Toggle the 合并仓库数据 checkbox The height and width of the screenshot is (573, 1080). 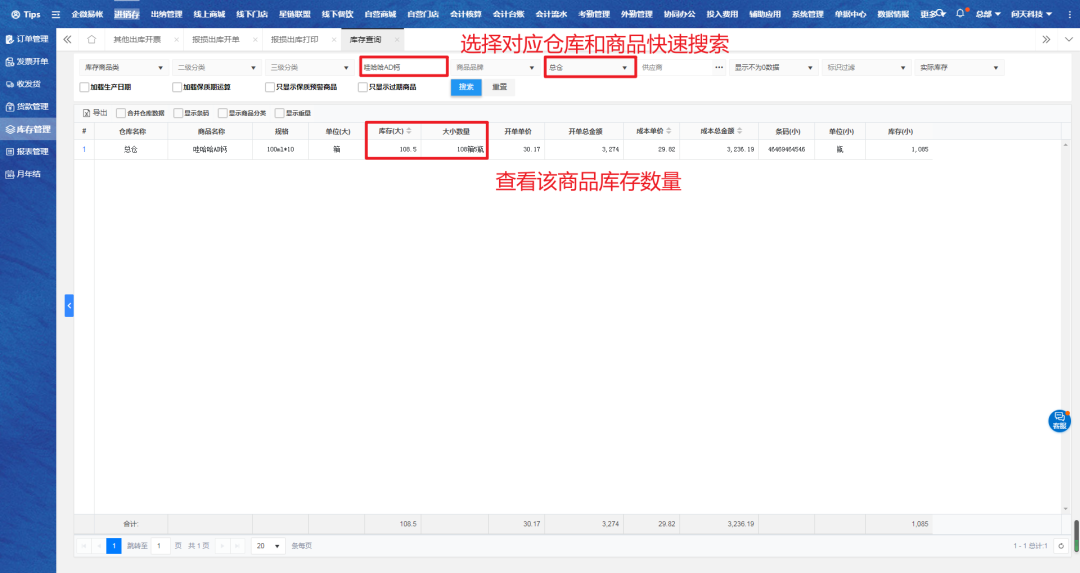(x=121, y=113)
